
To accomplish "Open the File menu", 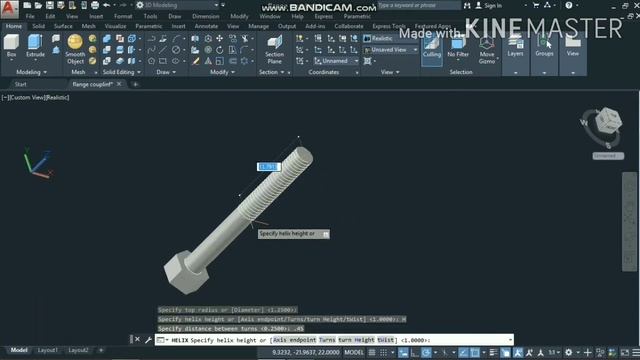I will click(x=30, y=16).
